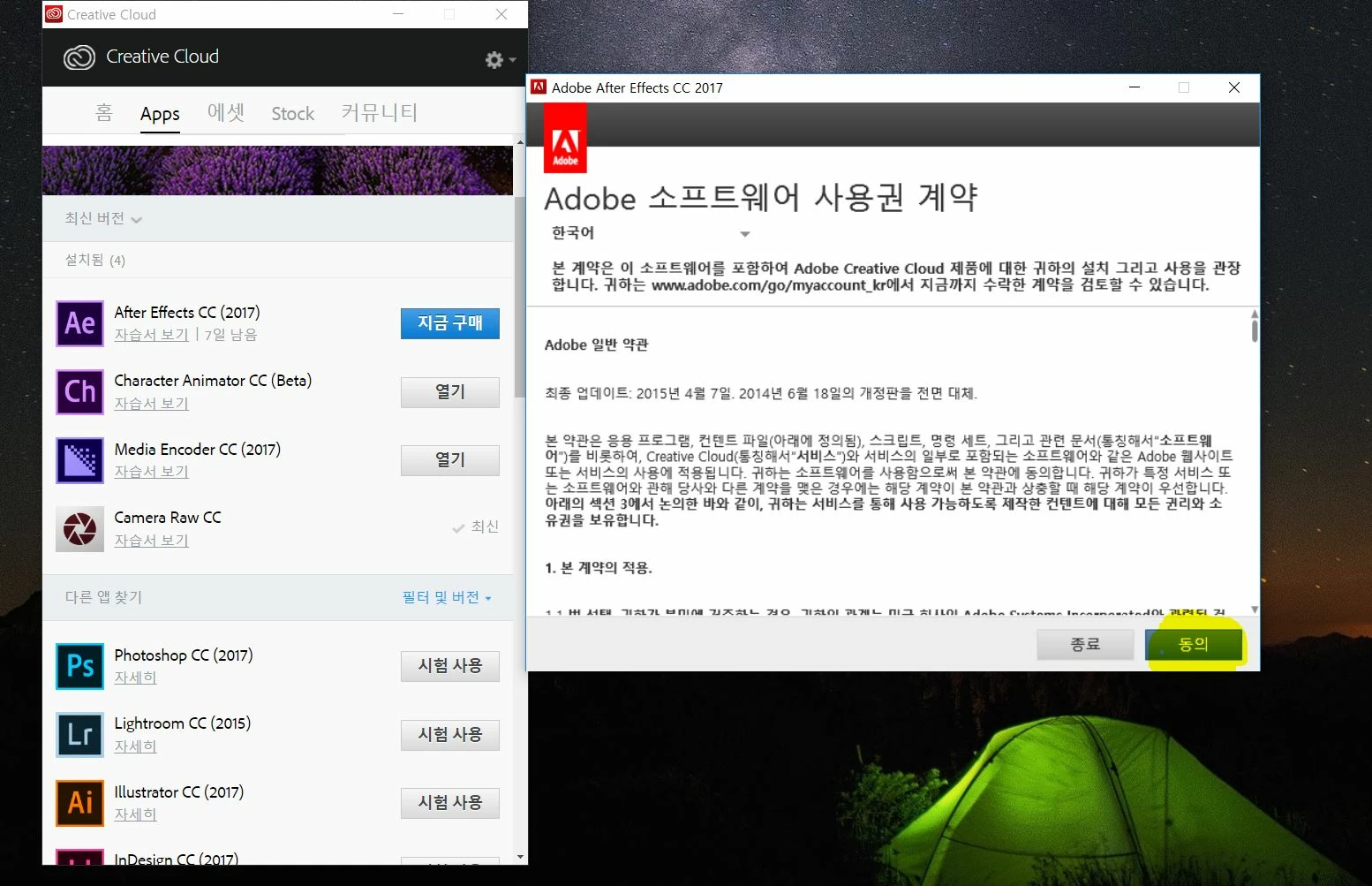The height and width of the screenshot is (886, 1372).
Task: Click the After Effects CC (2017) title text
Action: pos(187,313)
